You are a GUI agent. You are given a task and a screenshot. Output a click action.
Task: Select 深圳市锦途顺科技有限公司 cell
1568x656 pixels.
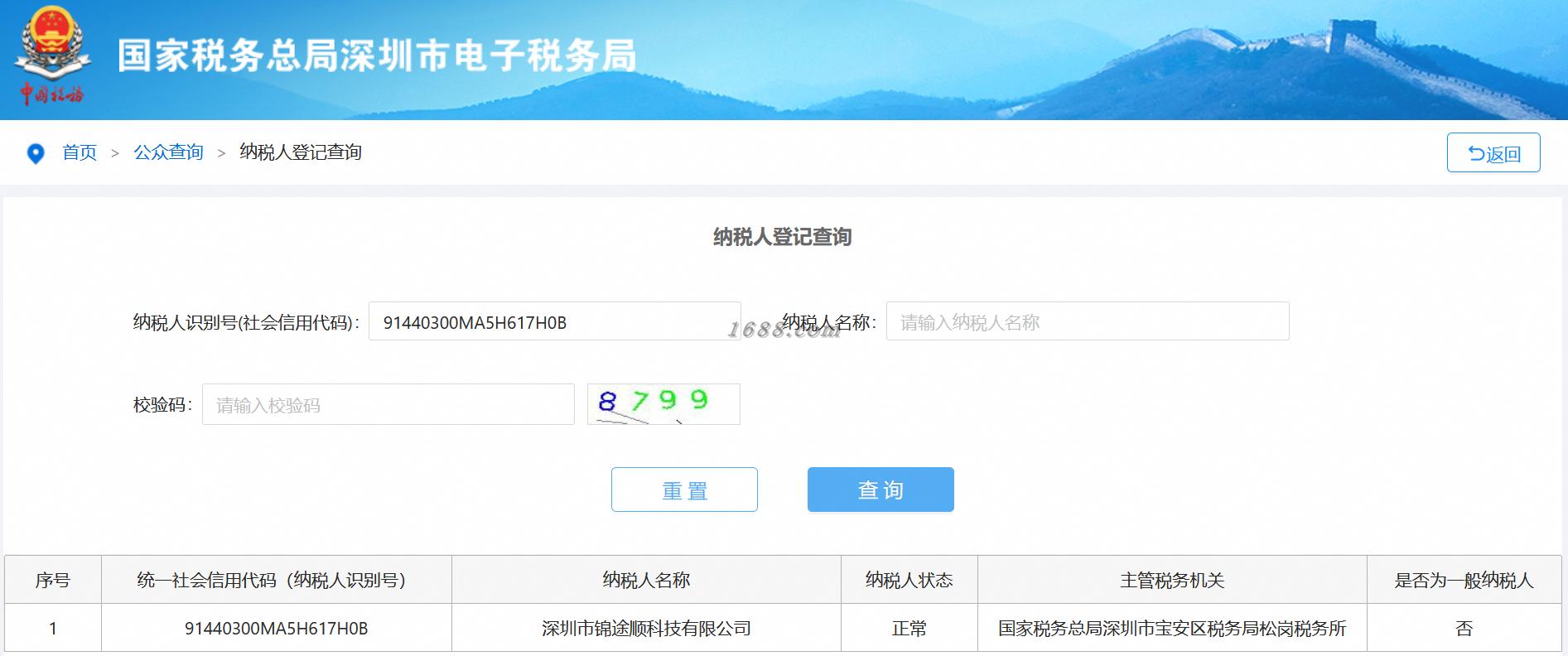[x=646, y=629]
